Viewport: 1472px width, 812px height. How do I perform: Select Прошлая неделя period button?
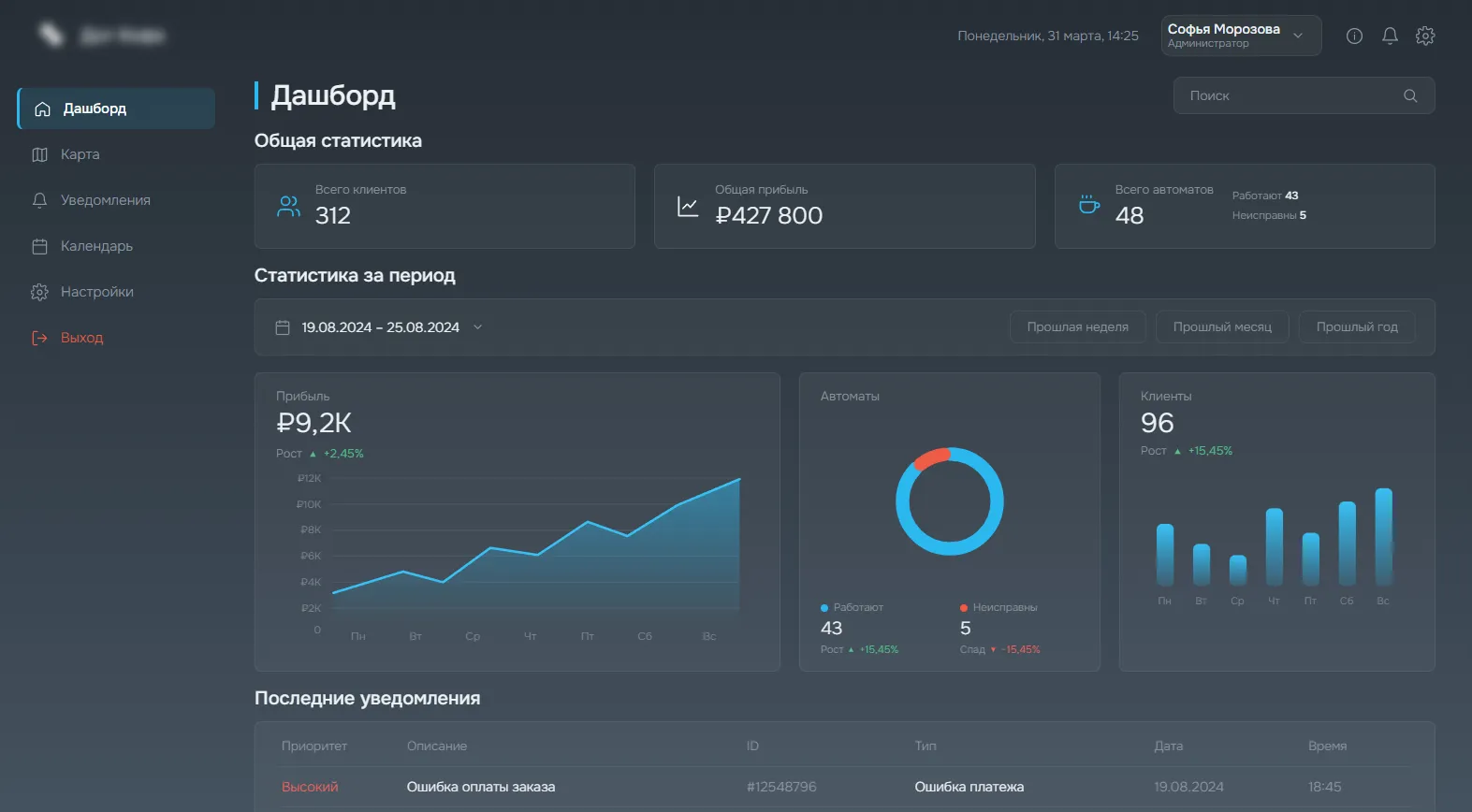pyautogui.click(x=1077, y=327)
